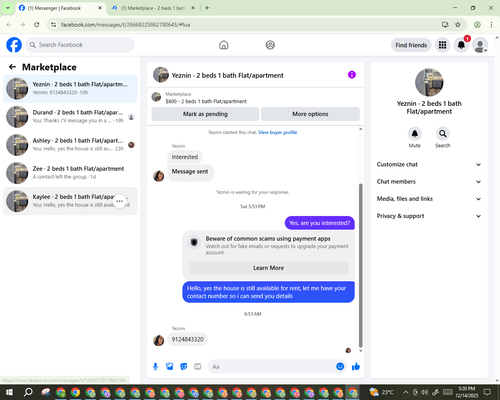Open the Friends/profile circle icon in top nav
This screenshot has height=400, width=500.
[x=270, y=45]
